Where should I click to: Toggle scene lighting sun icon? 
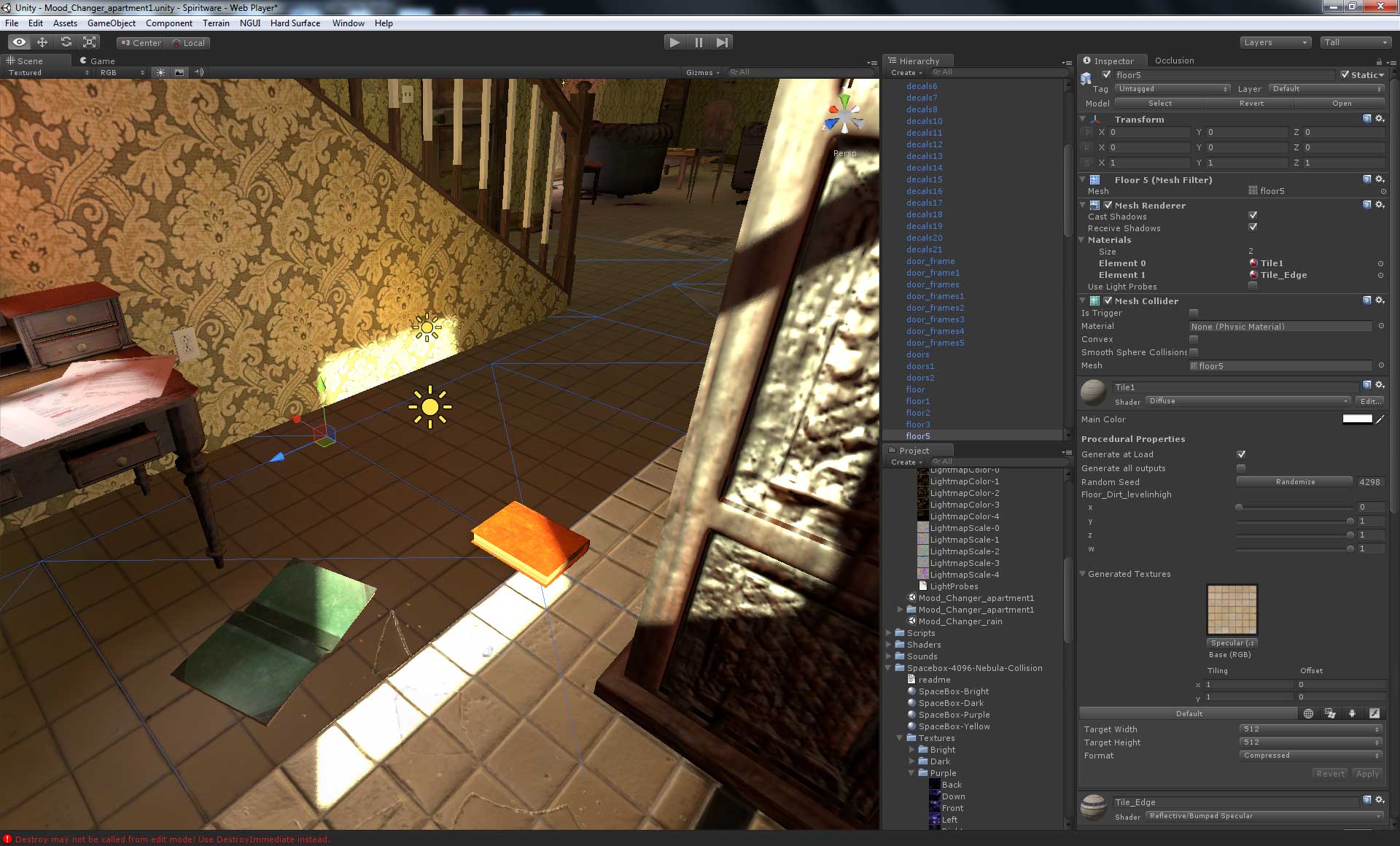point(160,72)
